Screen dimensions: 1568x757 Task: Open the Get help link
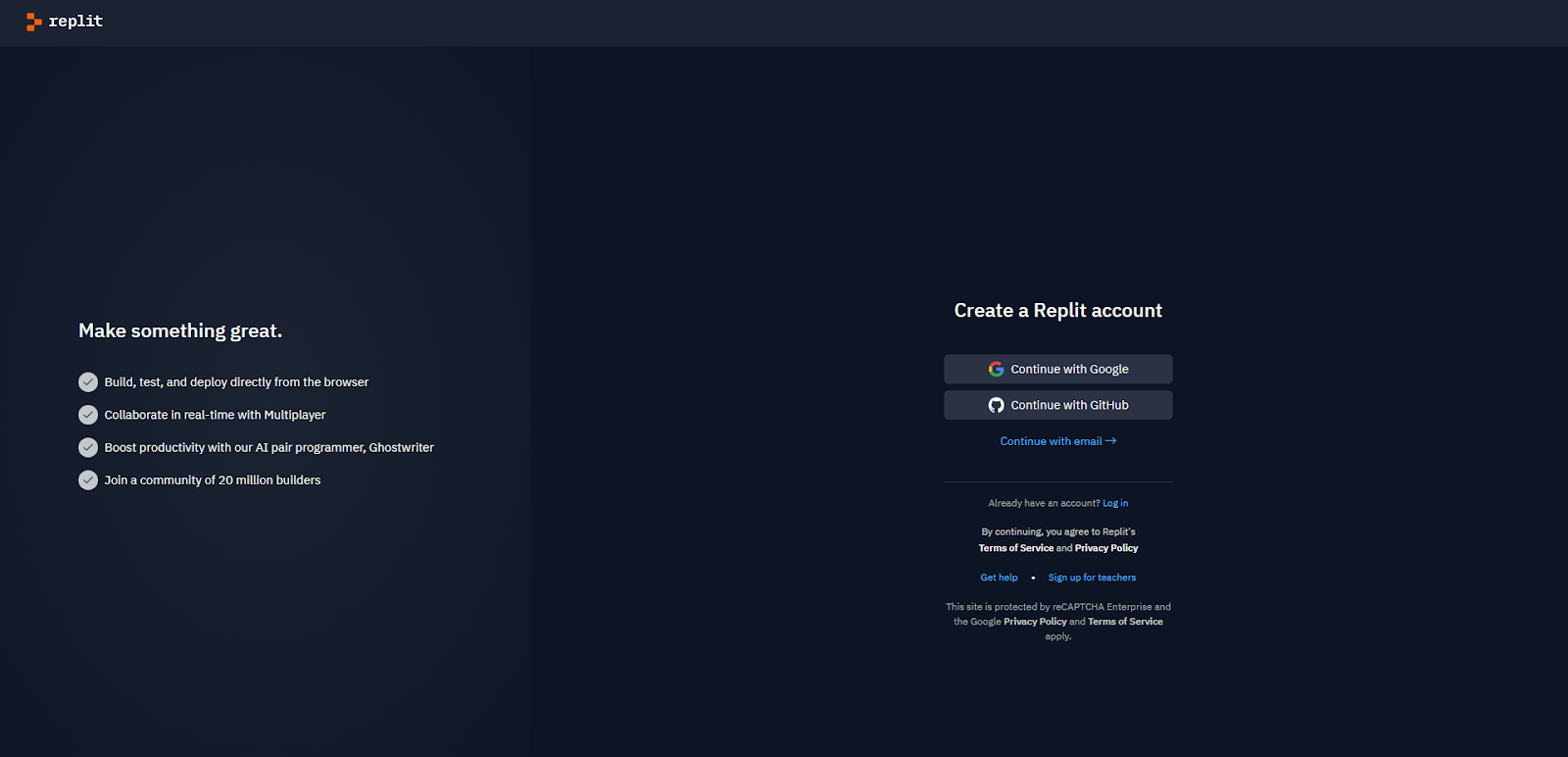point(999,578)
